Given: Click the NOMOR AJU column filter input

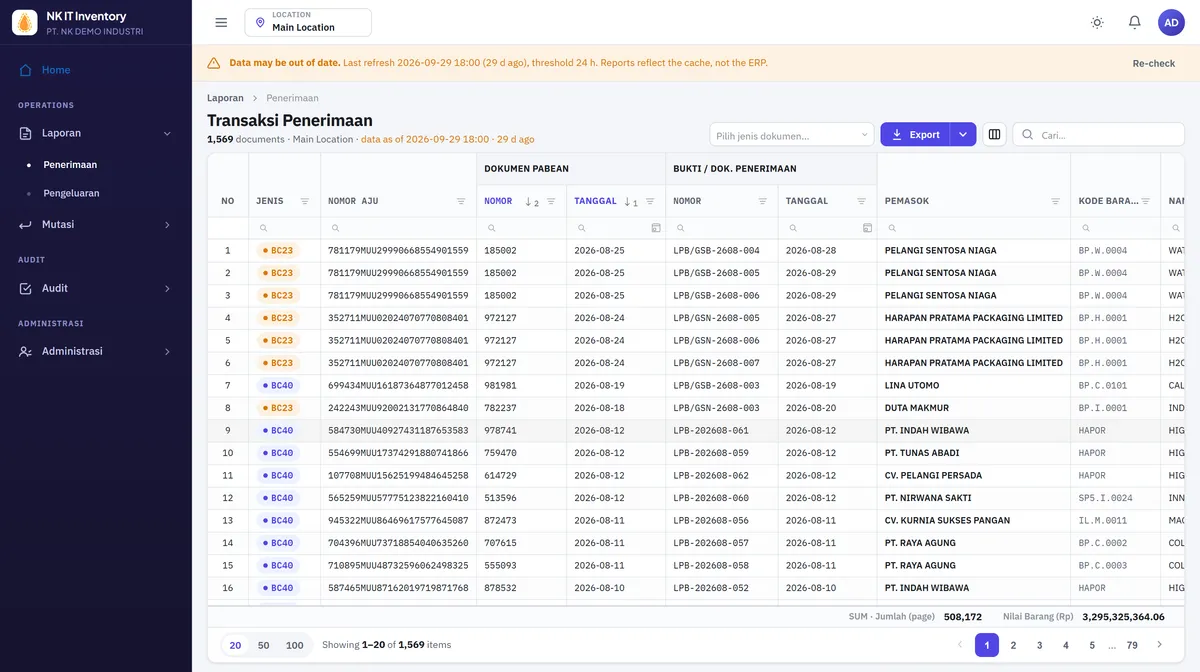Looking at the screenshot, I should click(x=398, y=228).
